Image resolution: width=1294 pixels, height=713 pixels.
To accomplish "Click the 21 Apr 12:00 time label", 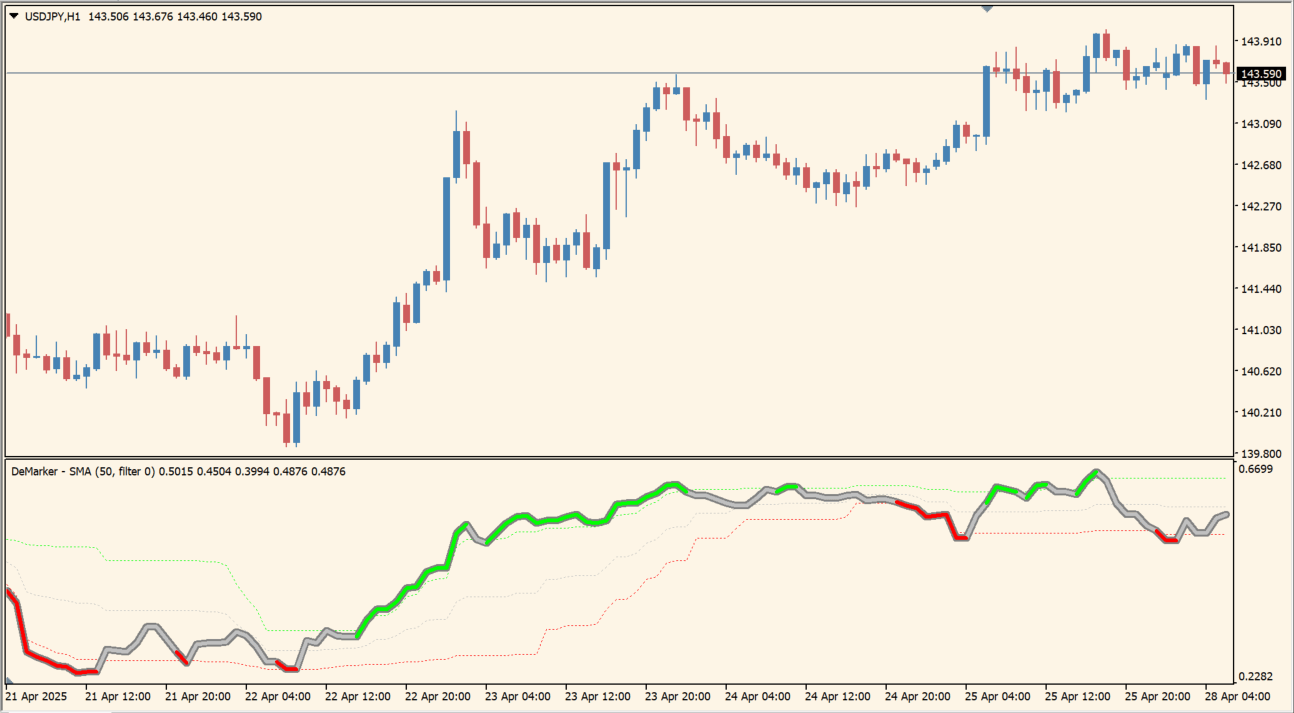I will tap(118, 695).
